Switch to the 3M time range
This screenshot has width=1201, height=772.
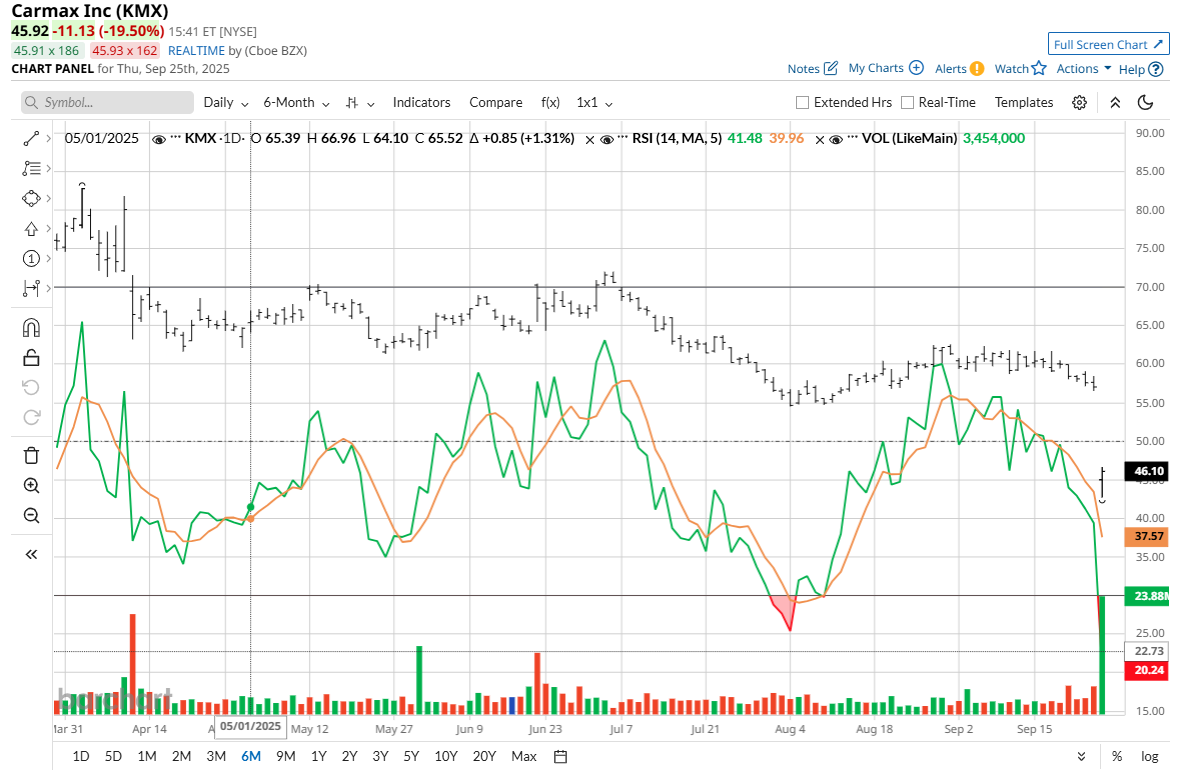216,756
